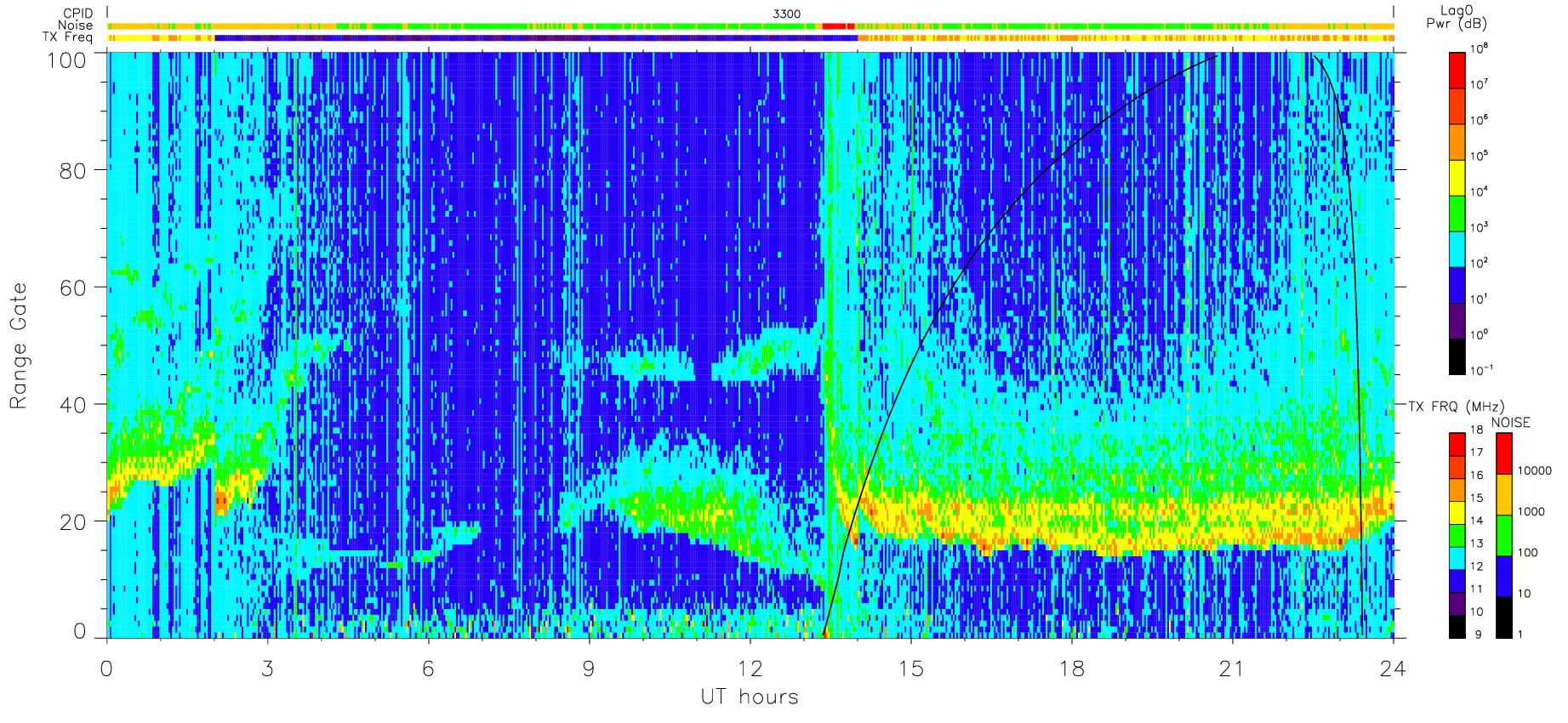Click y-axis tick label '60'

pyautogui.click(x=73, y=287)
